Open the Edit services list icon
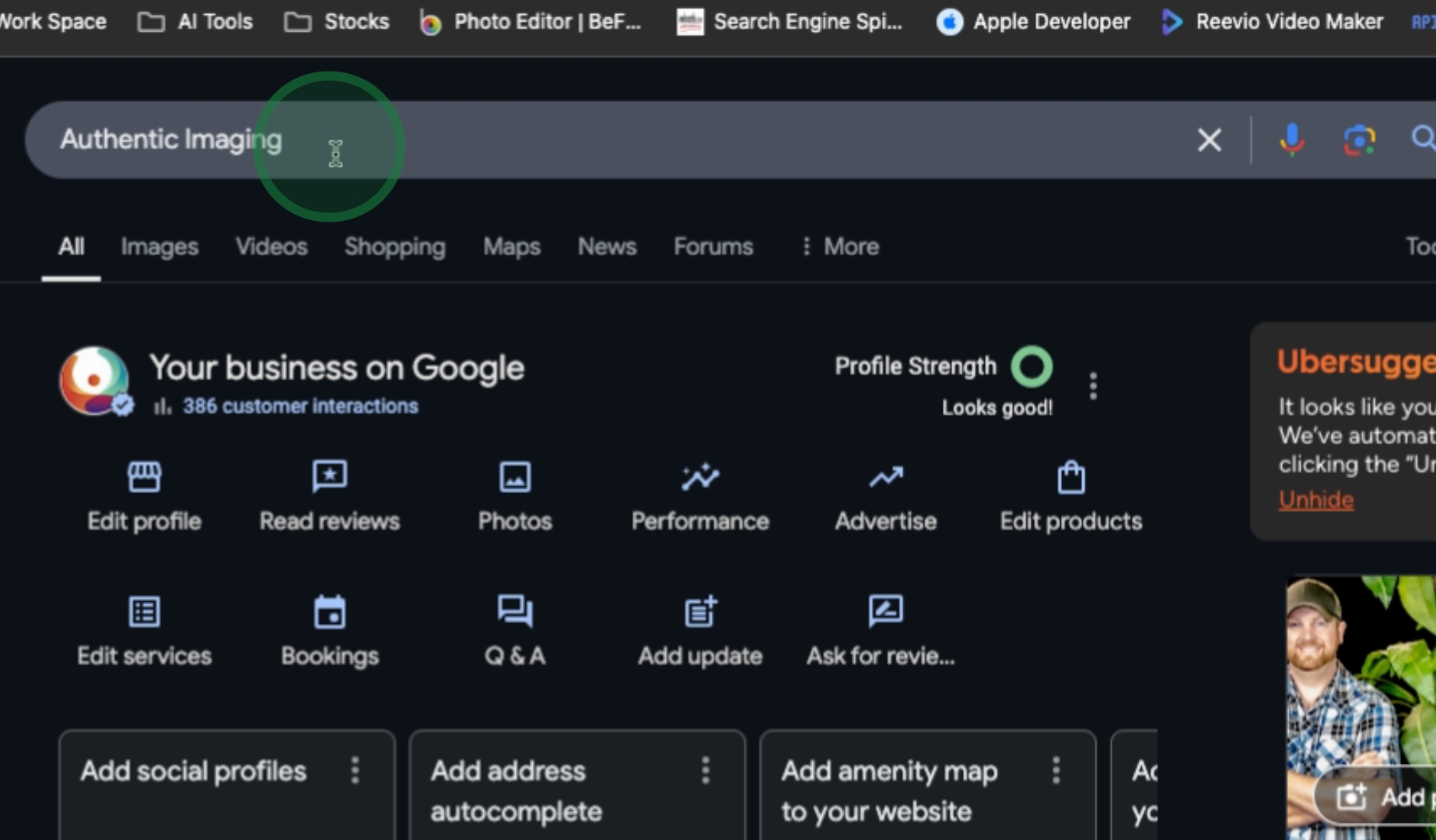 (x=144, y=612)
